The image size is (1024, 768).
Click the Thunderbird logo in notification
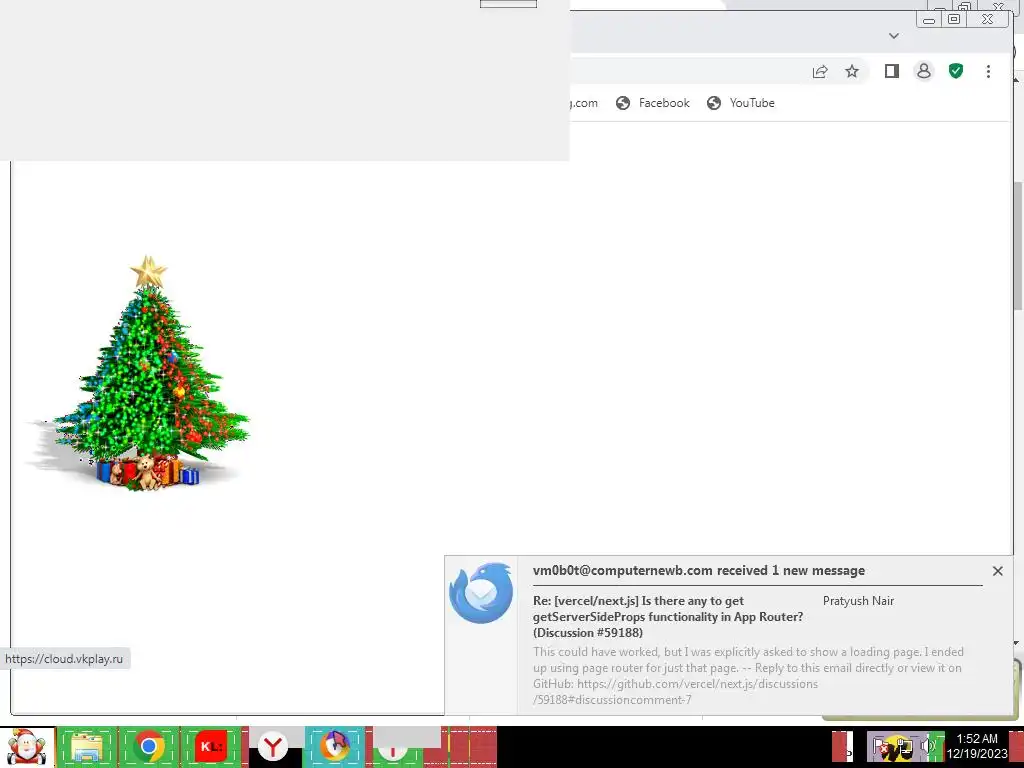(x=481, y=593)
